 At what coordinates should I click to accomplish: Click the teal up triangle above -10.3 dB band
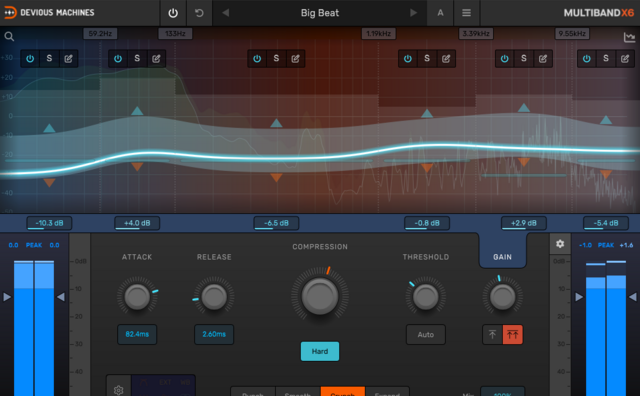pos(49,128)
